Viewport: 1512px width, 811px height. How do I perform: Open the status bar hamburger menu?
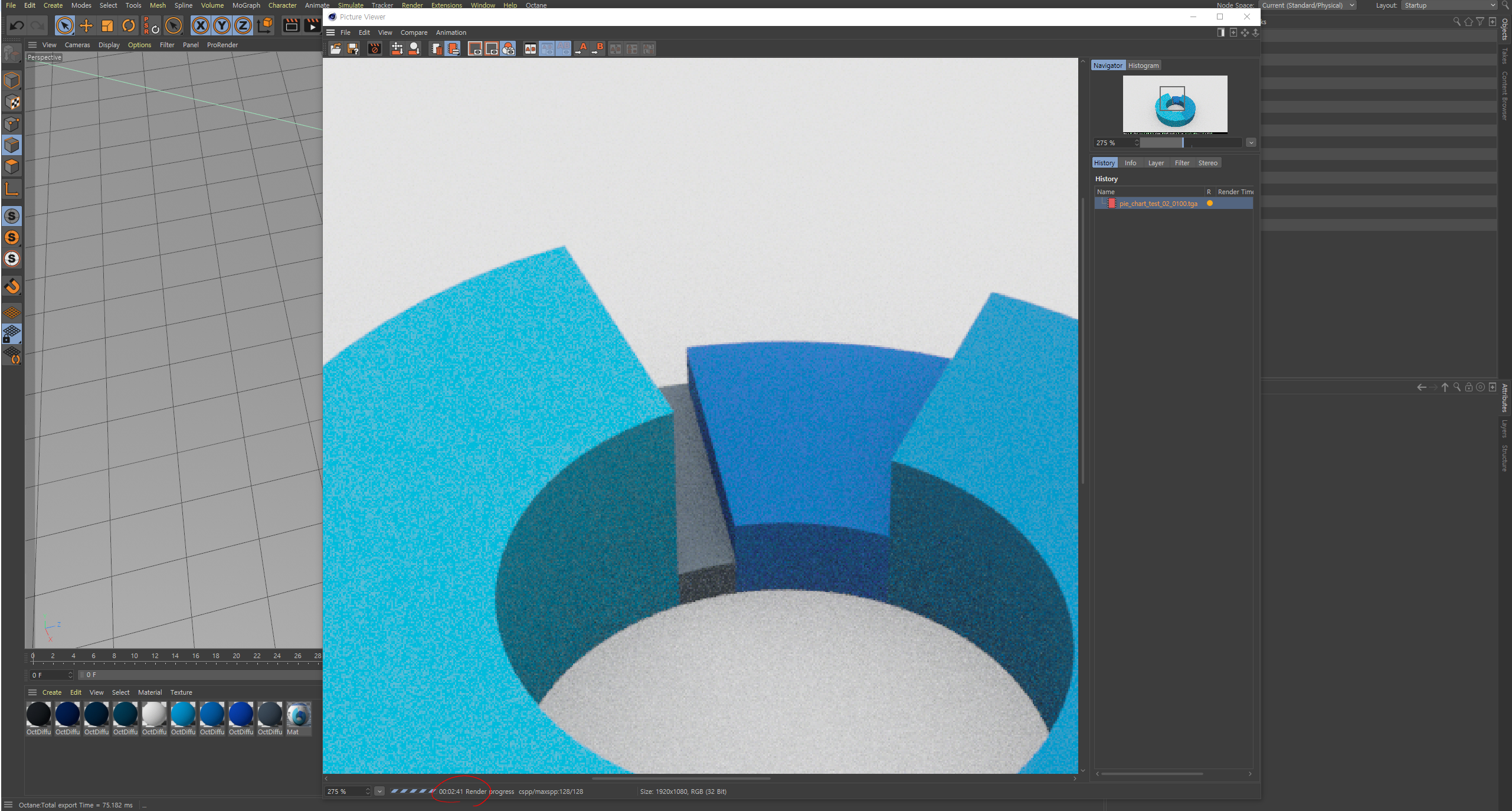tap(8, 805)
